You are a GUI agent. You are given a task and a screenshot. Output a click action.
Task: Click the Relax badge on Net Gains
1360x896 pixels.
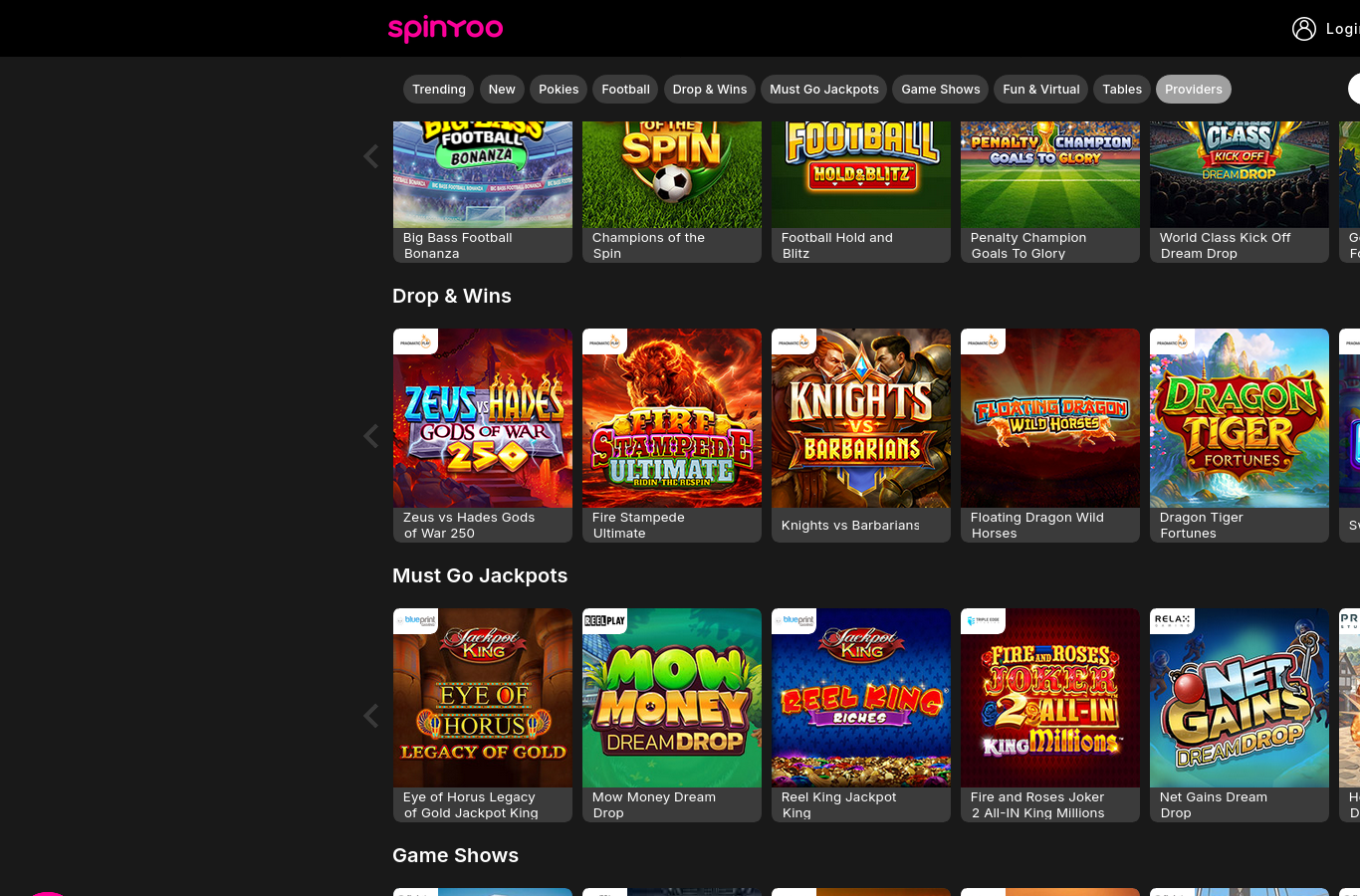[1172, 621]
